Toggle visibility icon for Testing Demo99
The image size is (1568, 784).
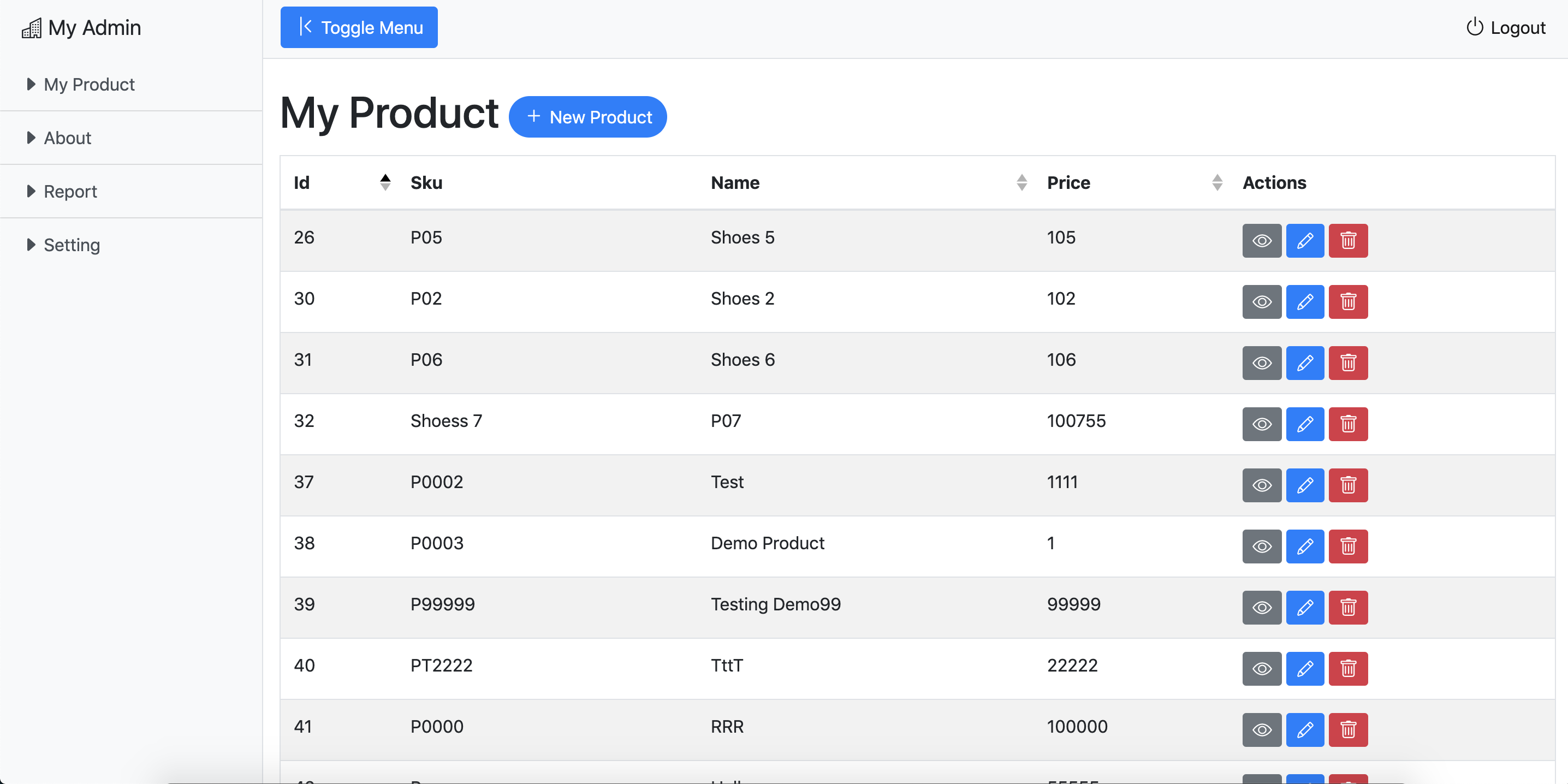(1262, 607)
